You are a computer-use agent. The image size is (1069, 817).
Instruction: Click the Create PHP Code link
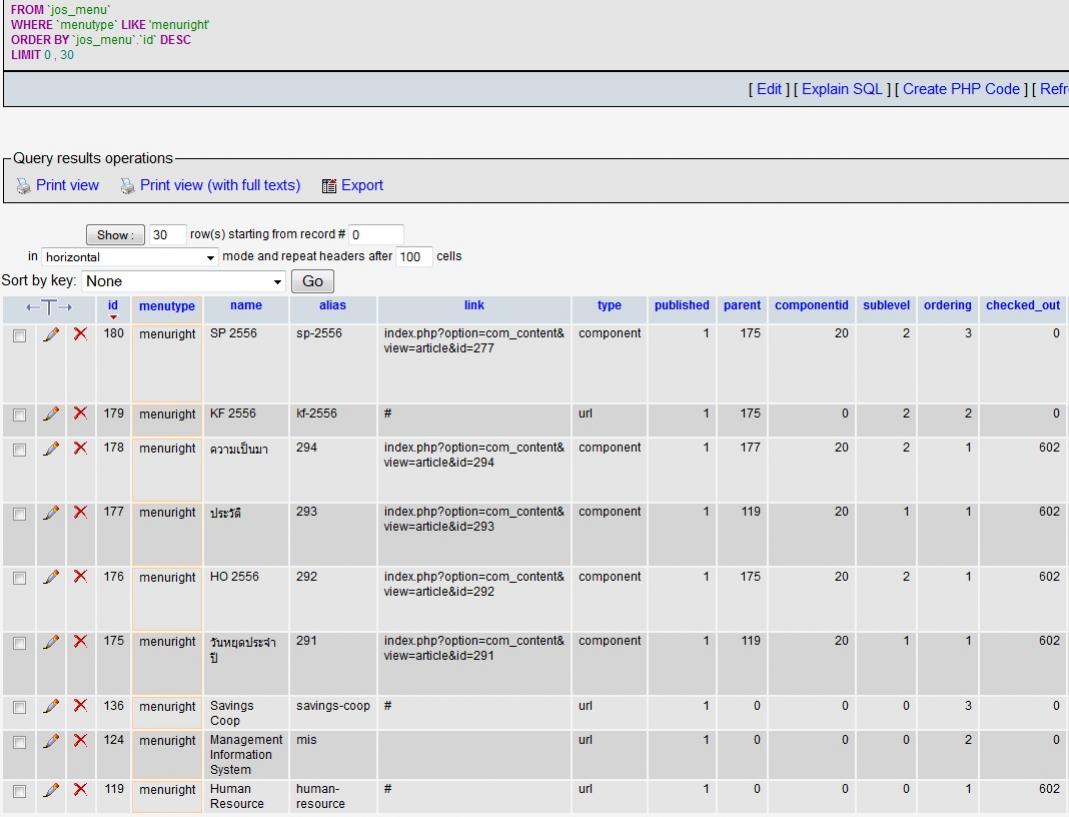click(x=961, y=89)
